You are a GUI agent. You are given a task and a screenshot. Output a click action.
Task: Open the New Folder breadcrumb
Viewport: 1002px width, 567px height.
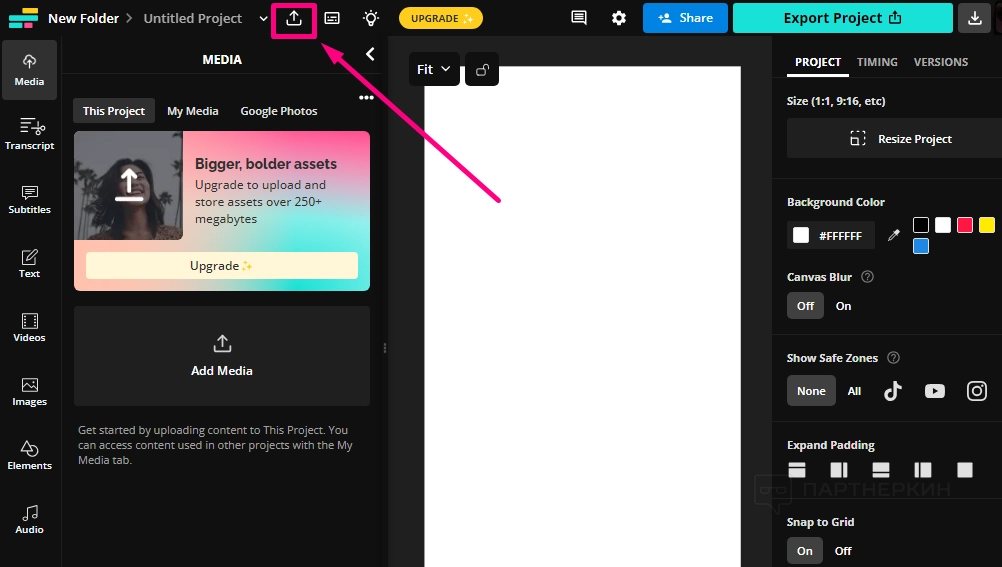point(83,19)
